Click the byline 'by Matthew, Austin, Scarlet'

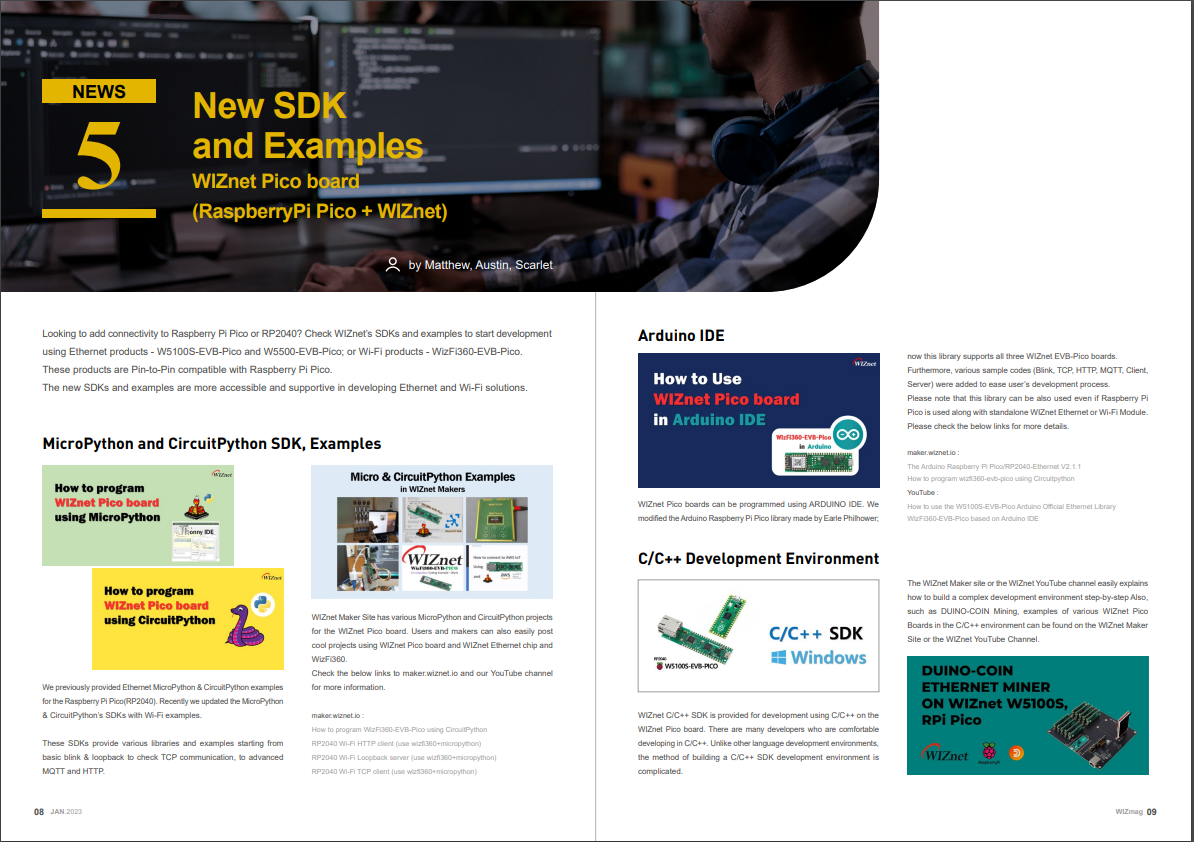click(x=480, y=265)
